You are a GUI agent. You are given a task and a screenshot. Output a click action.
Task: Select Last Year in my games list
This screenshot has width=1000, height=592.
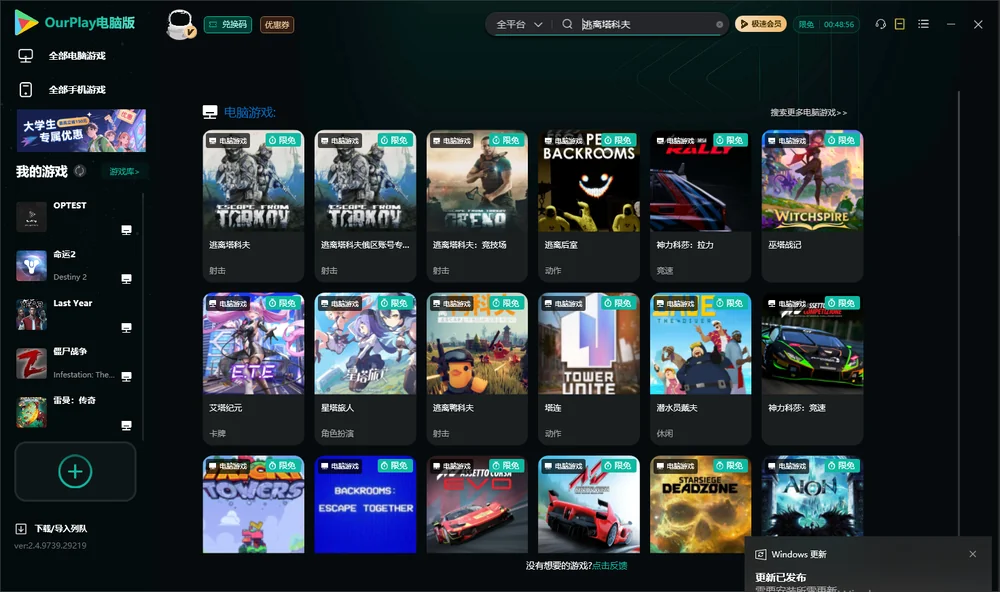pyautogui.click(x=75, y=314)
